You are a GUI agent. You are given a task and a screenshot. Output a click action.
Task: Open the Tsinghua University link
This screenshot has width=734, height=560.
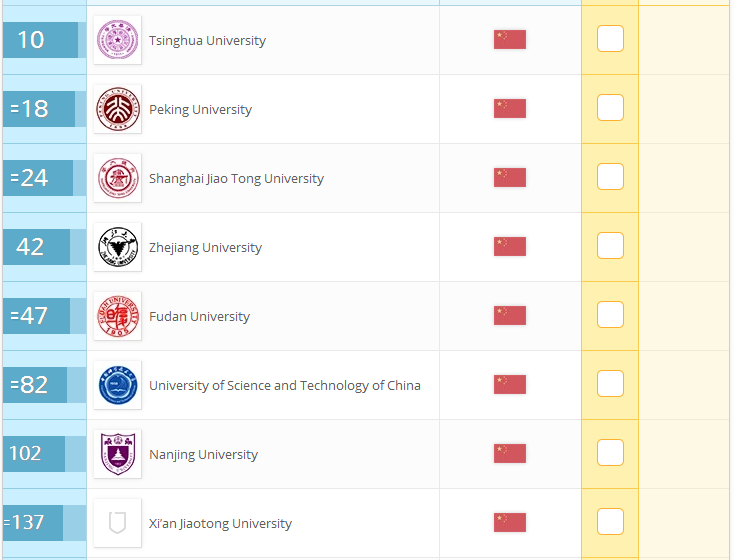pos(207,41)
